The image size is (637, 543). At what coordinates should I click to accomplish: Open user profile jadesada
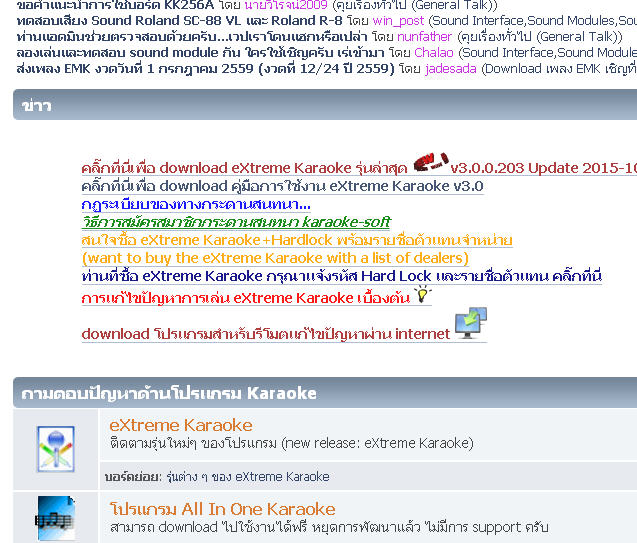pyautogui.click(x=451, y=69)
